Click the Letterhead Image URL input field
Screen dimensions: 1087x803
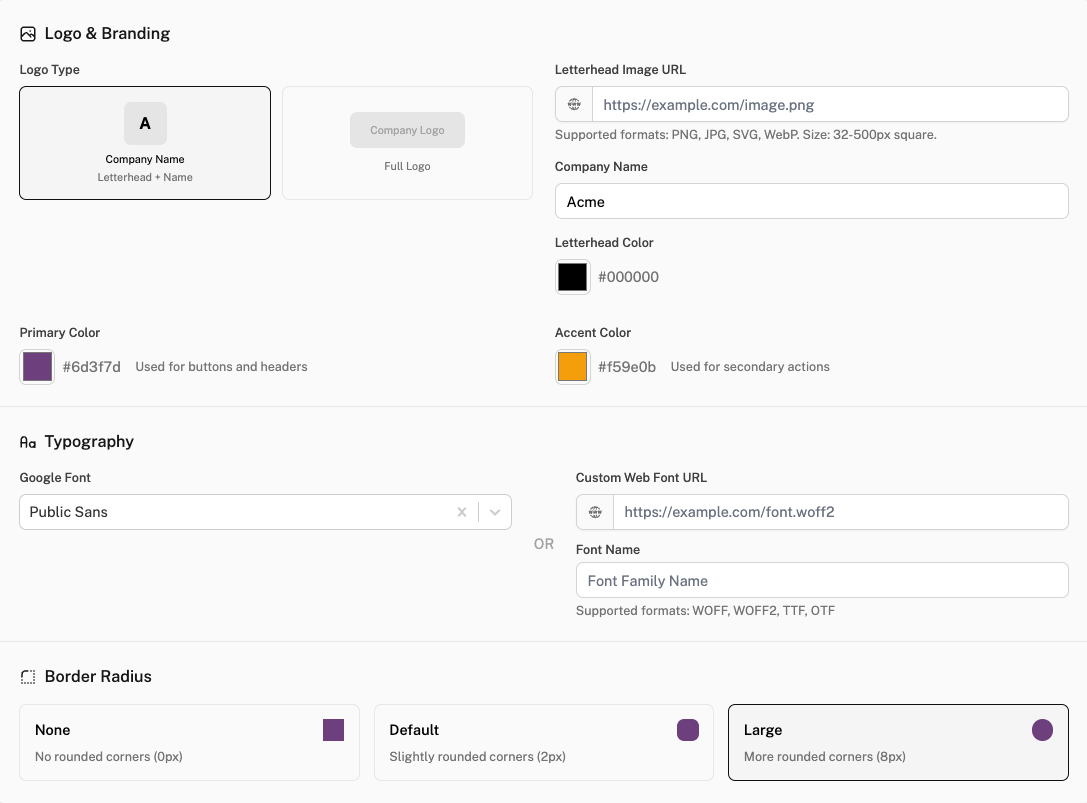[x=830, y=104]
